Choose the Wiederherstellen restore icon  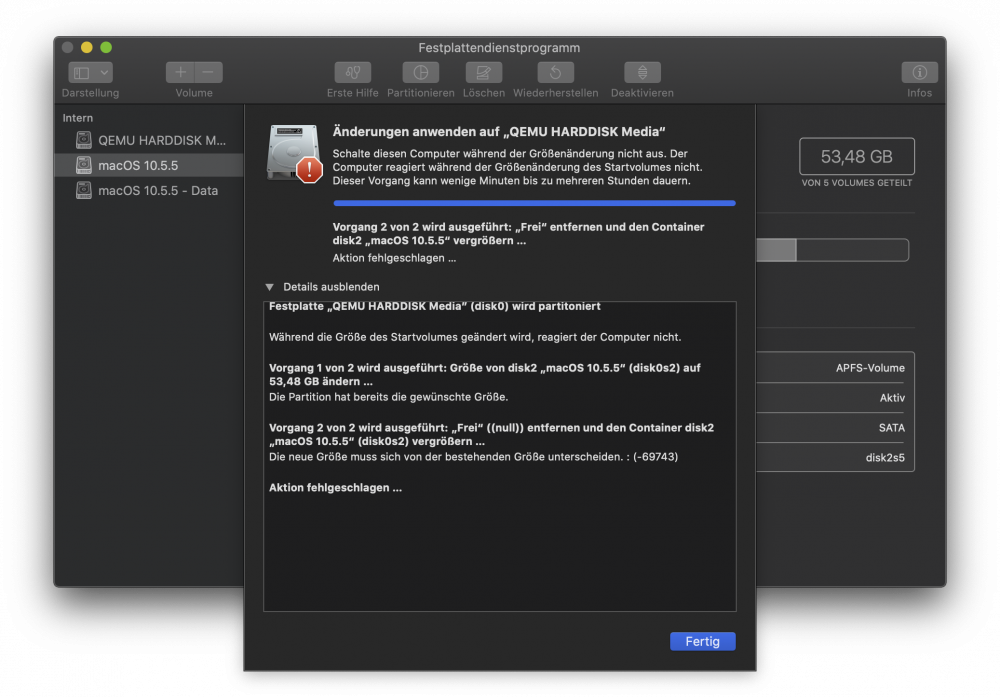point(555,72)
